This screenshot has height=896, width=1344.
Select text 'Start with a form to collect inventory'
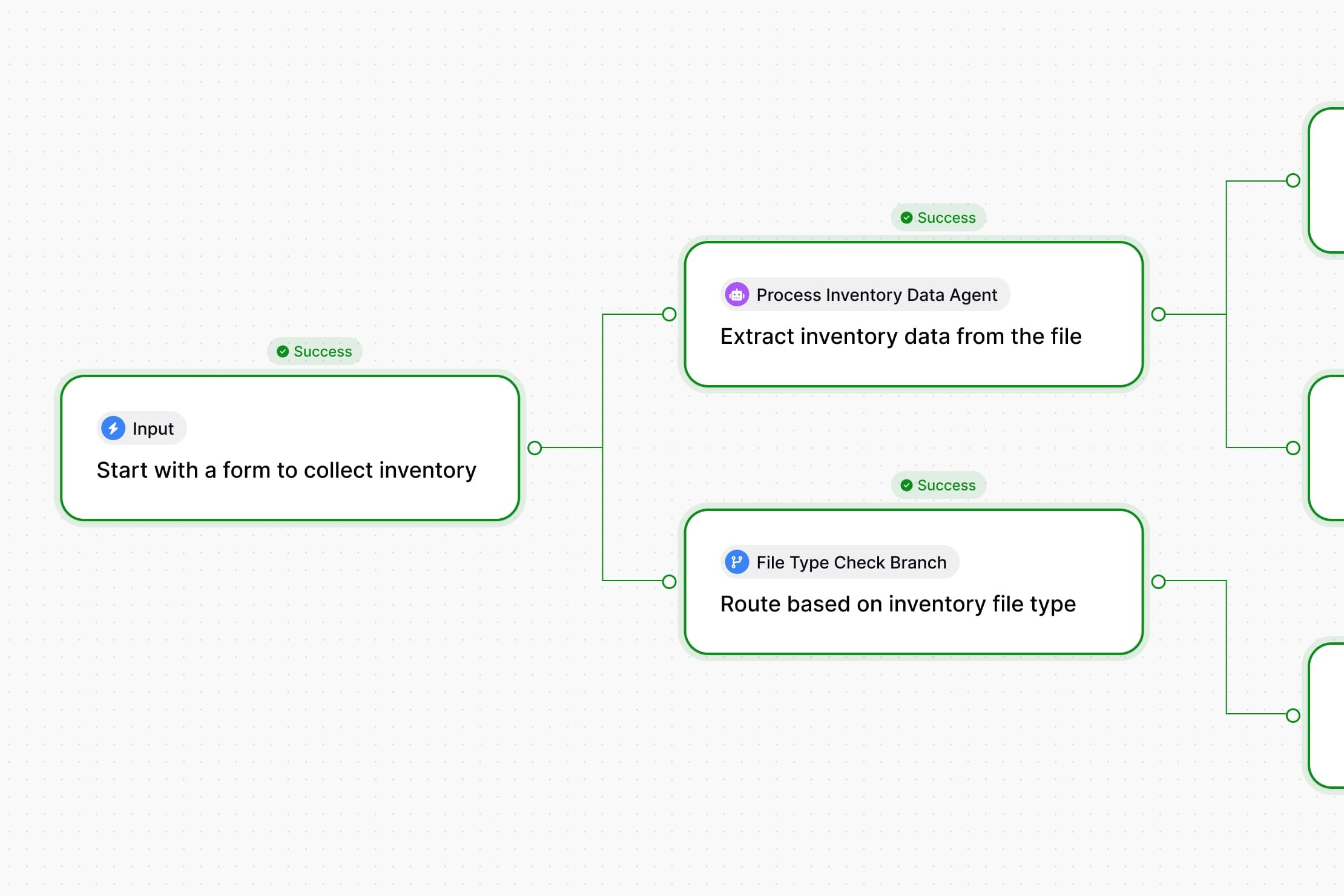(x=286, y=470)
